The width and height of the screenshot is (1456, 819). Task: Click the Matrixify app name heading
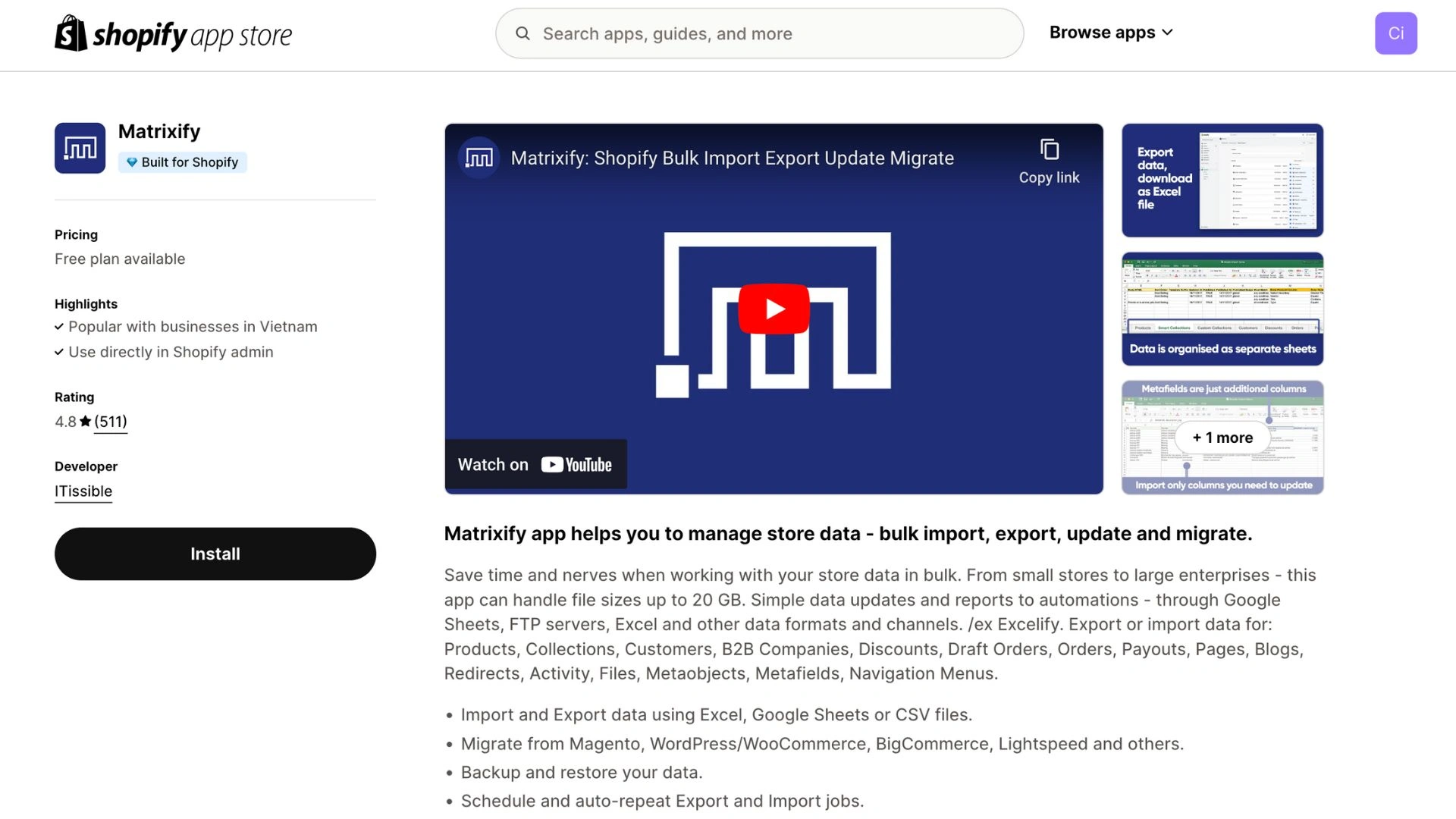coord(159,132)
